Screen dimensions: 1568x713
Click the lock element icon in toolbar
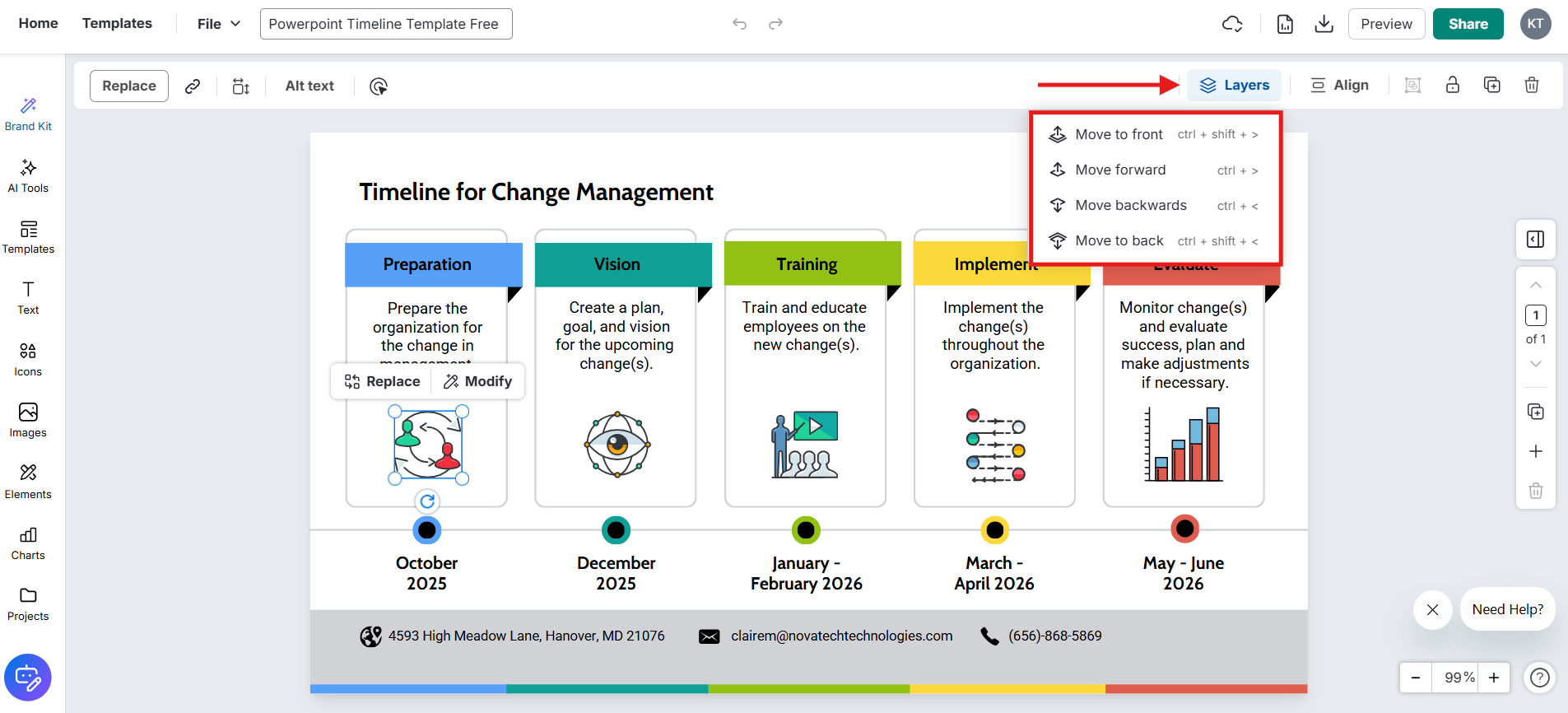[1452, 85]
